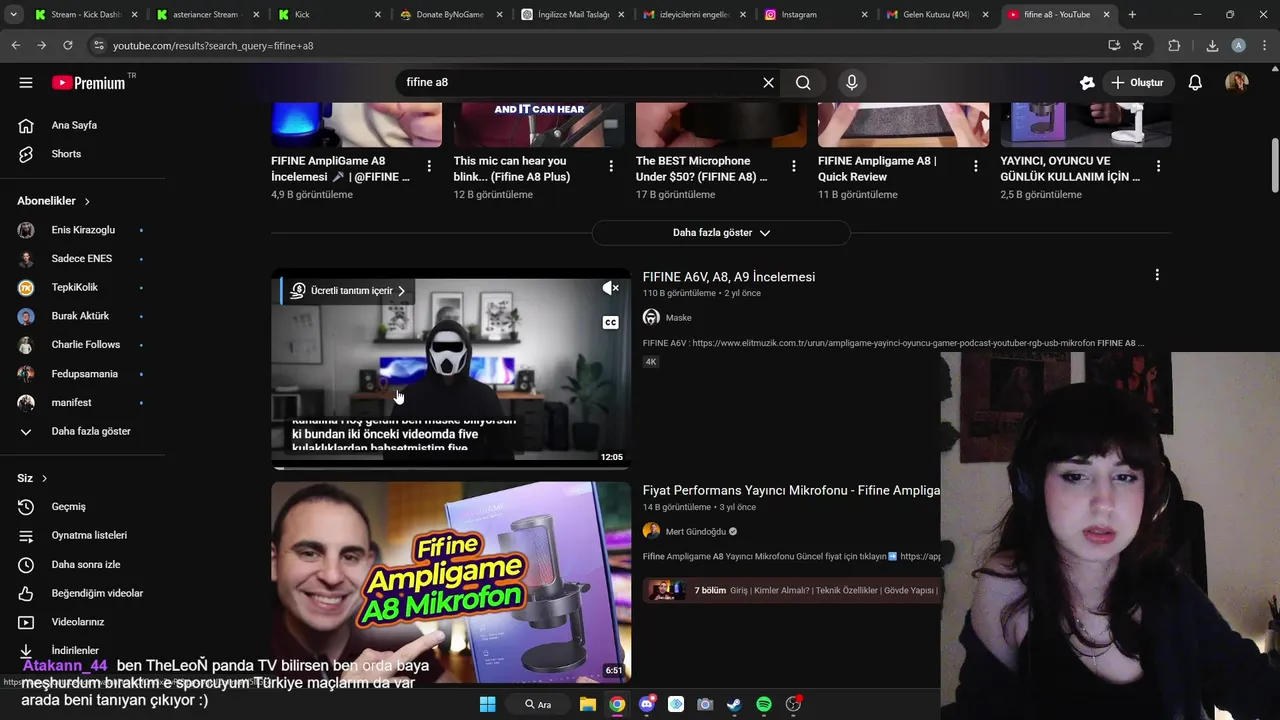Open the Fifine Ampligame A8 Mikrofon thumbnail

451,582
